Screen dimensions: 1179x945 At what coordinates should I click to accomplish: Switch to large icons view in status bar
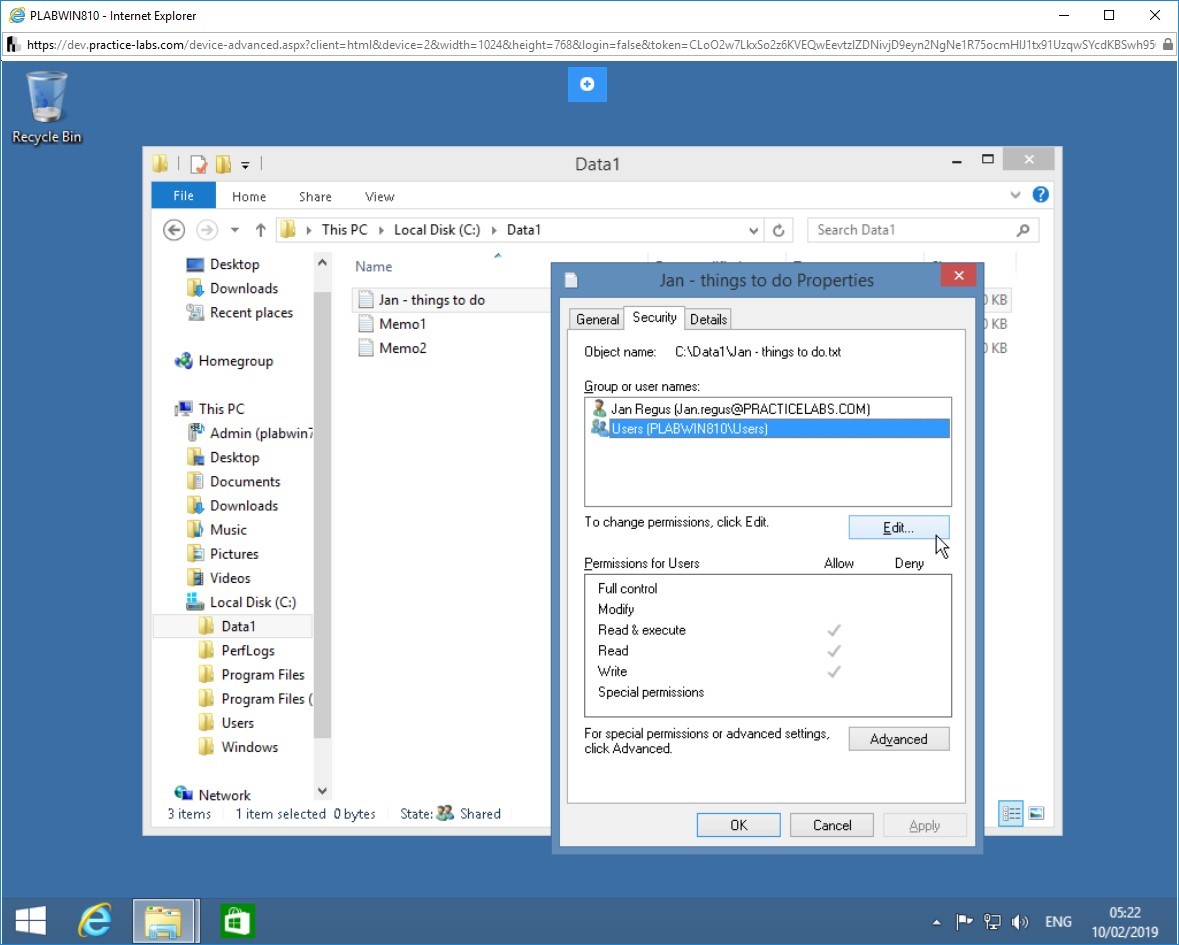coord(1036,813)
